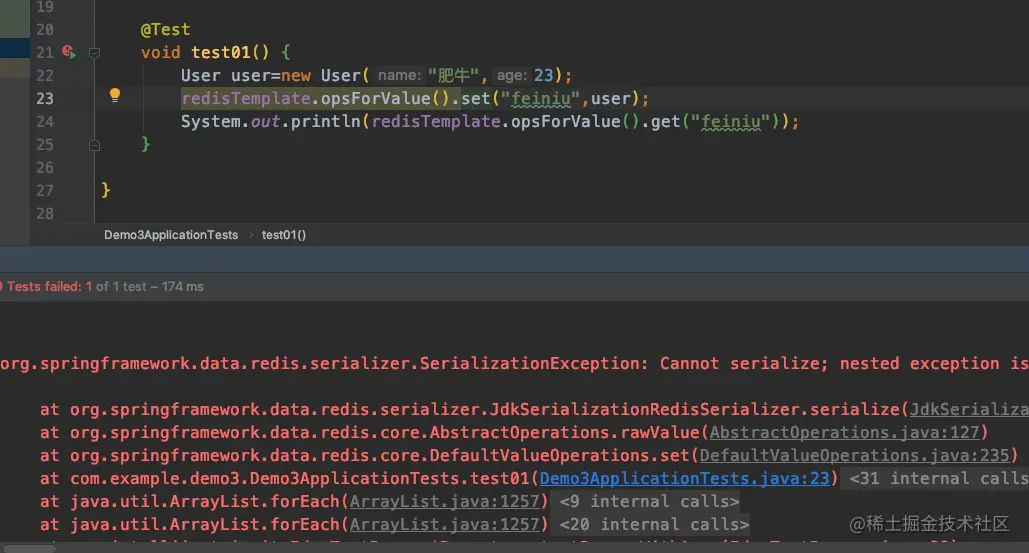Click the SerializationException error message line

pyautogui.click(x=514, y=363)
